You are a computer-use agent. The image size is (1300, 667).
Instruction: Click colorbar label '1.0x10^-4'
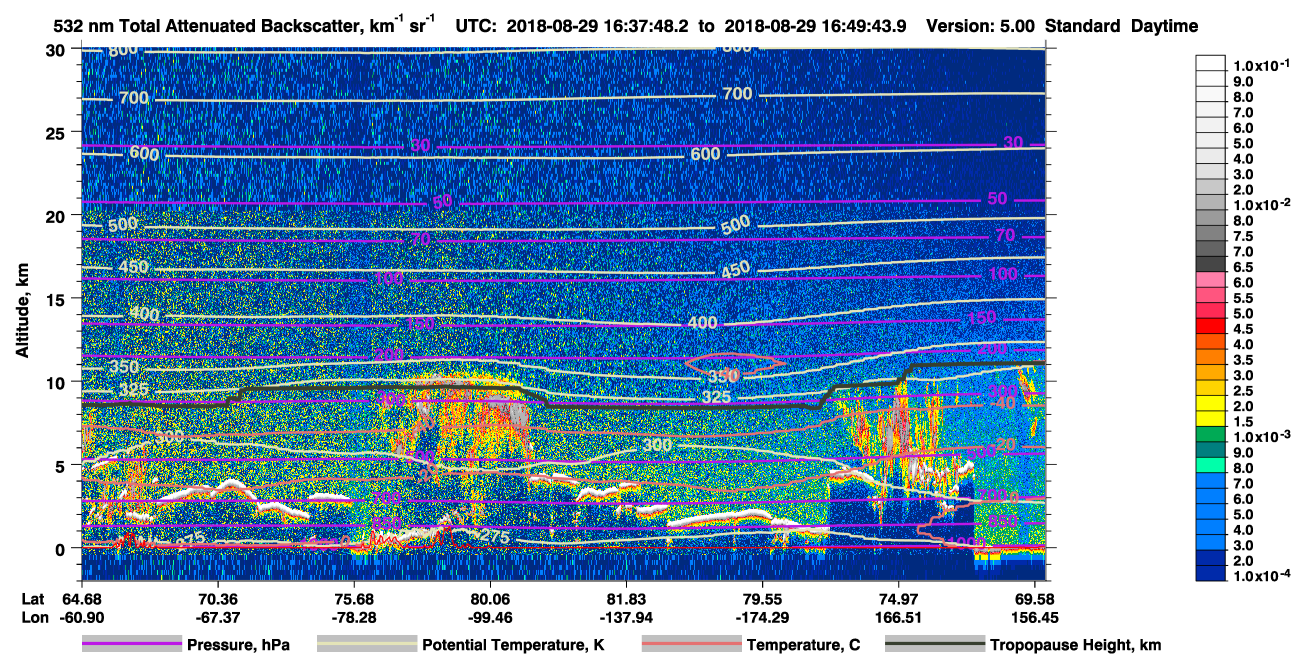[x=1262, y=576]
